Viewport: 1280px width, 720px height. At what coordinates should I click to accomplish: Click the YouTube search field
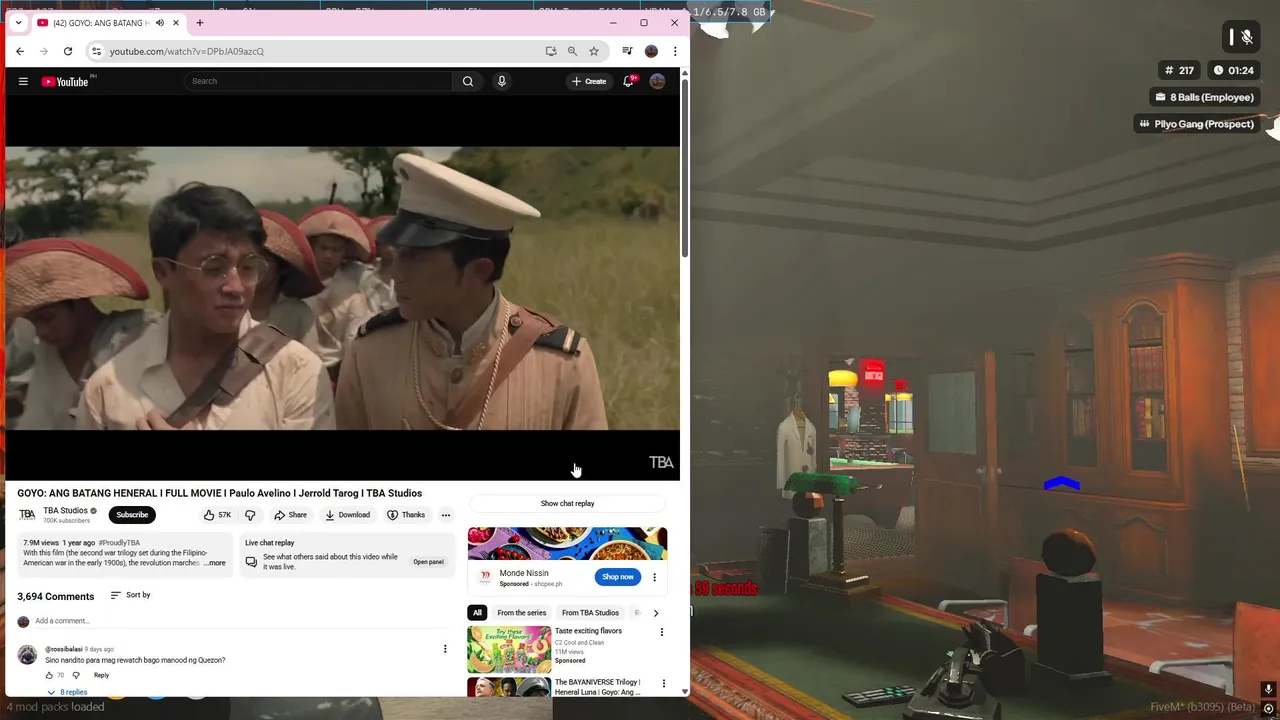pos(320,81)
